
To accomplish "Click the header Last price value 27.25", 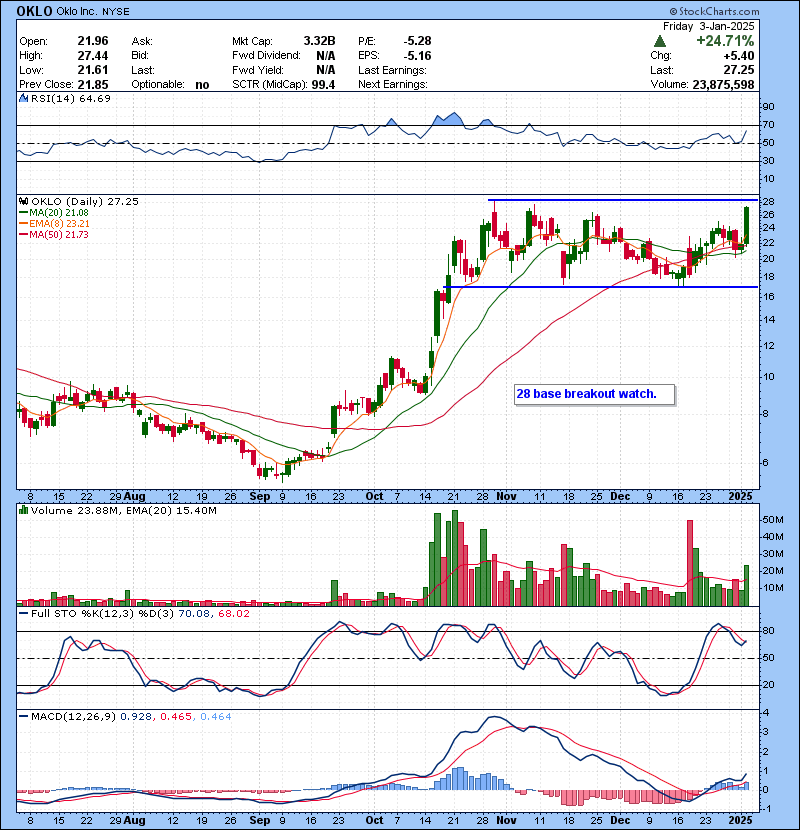I will (739, 70).
